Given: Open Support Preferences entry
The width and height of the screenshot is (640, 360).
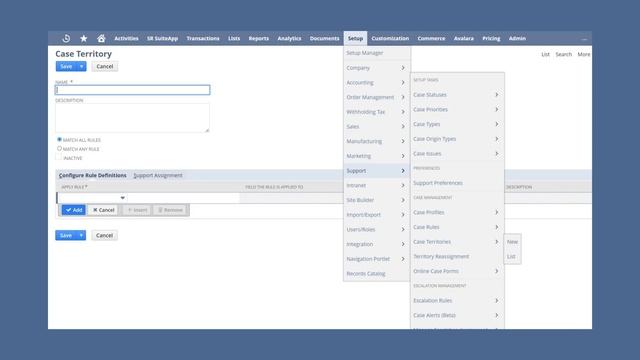Looking at the screenshot, I should pos(457,183).
